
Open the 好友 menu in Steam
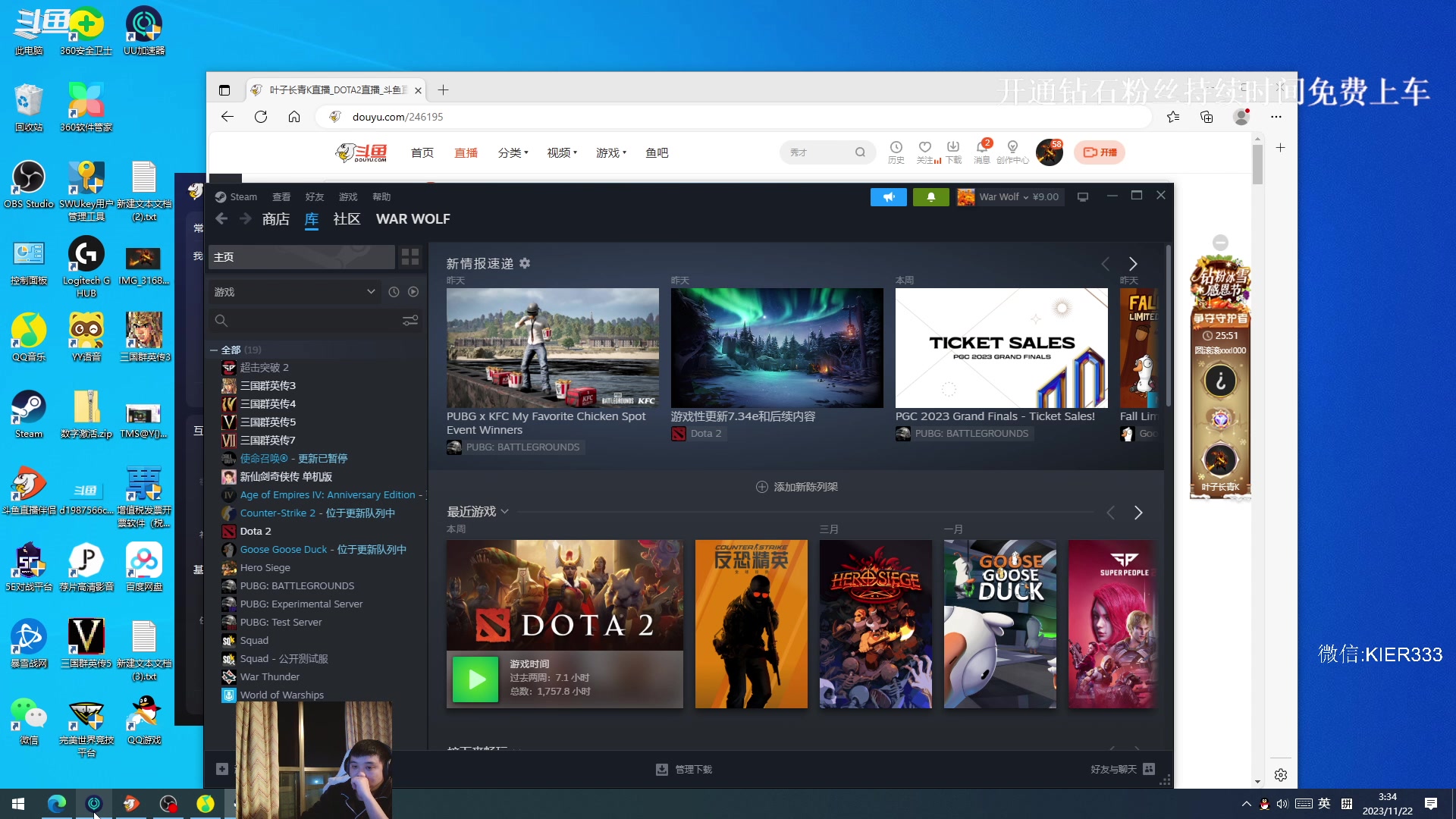point(314,197)
